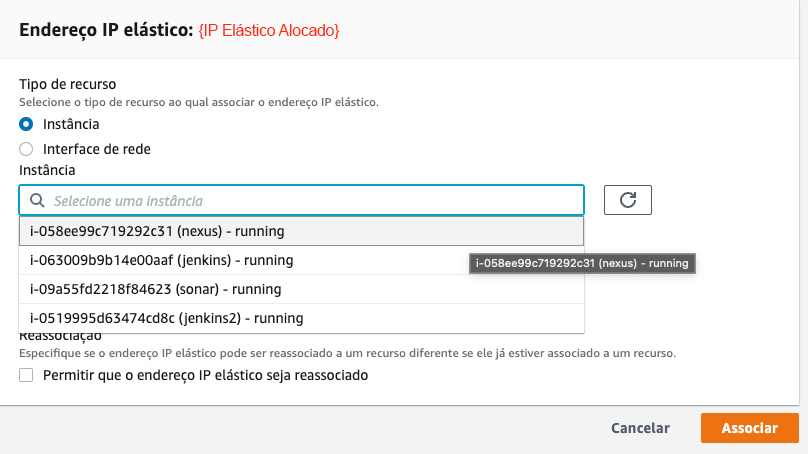The width and height of the screenshot is (808, 454).
Task: Click the red "{IP Elástico Alocado}" text
Action: pos(268,32)
